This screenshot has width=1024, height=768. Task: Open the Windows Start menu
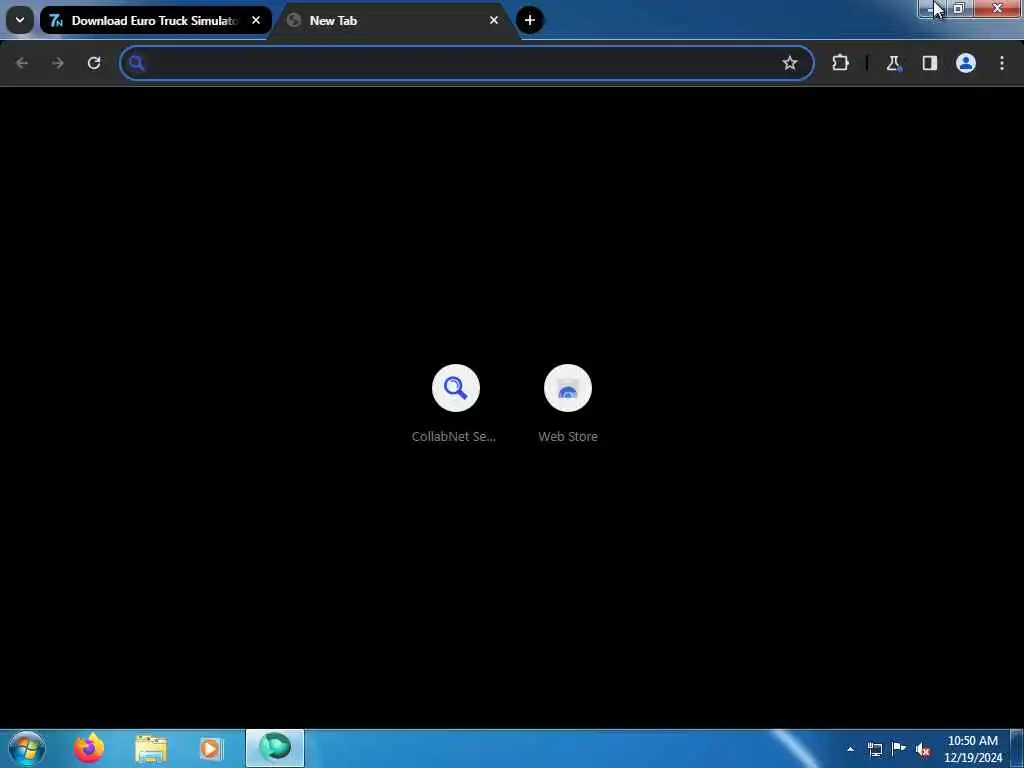pos(27,748)
